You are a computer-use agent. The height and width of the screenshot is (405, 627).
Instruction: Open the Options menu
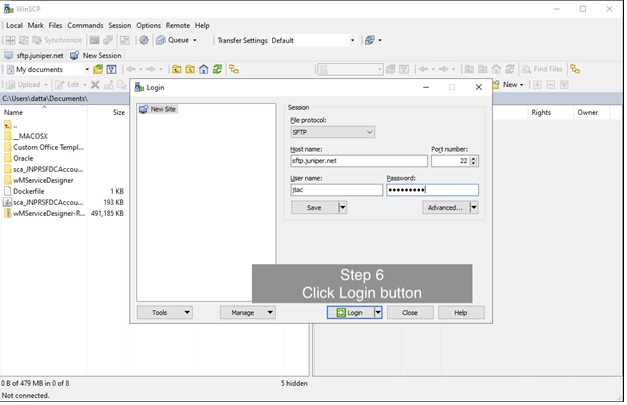(x=148, y=26)
